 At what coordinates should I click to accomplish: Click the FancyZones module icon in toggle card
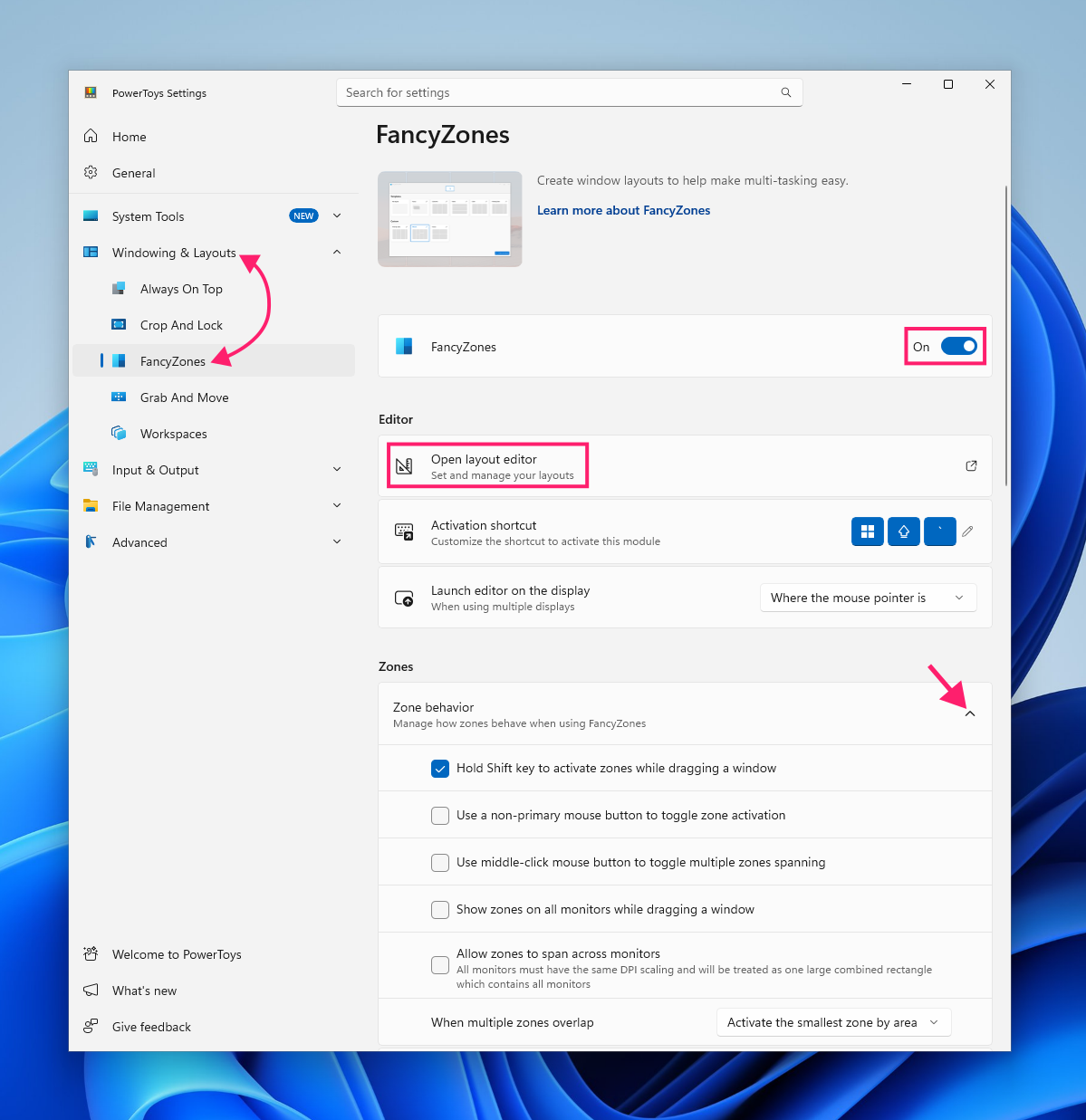(x=405, y=346)
